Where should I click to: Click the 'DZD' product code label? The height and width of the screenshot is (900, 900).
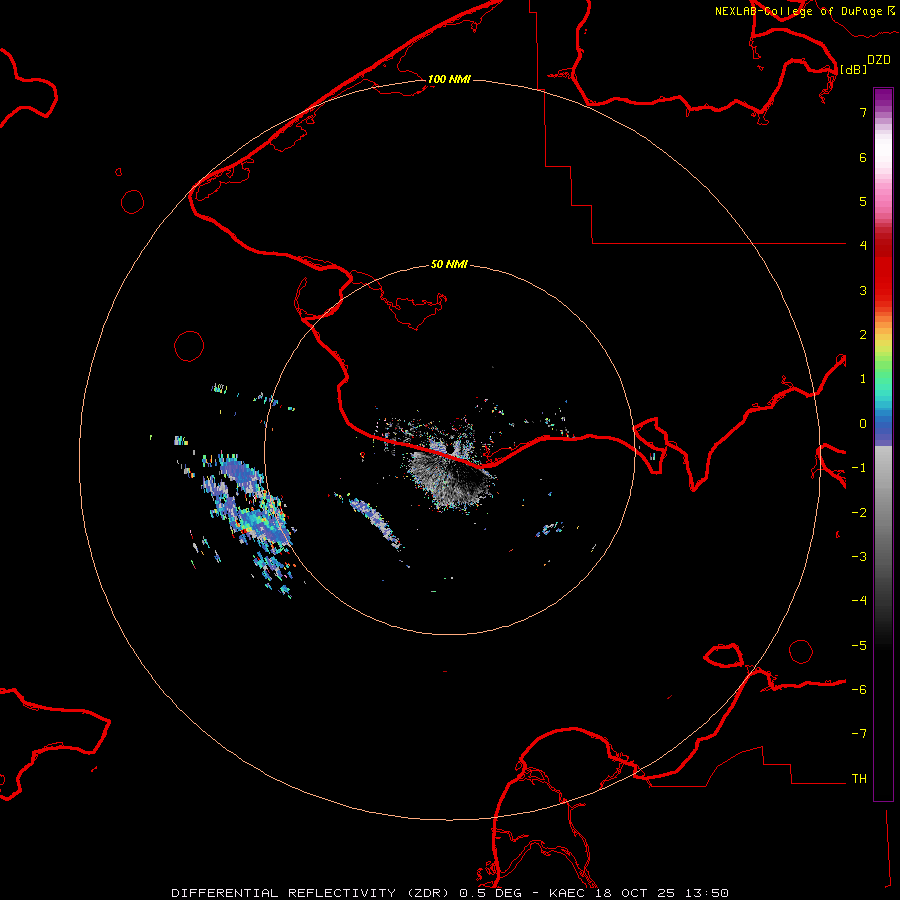click(879, 60)
